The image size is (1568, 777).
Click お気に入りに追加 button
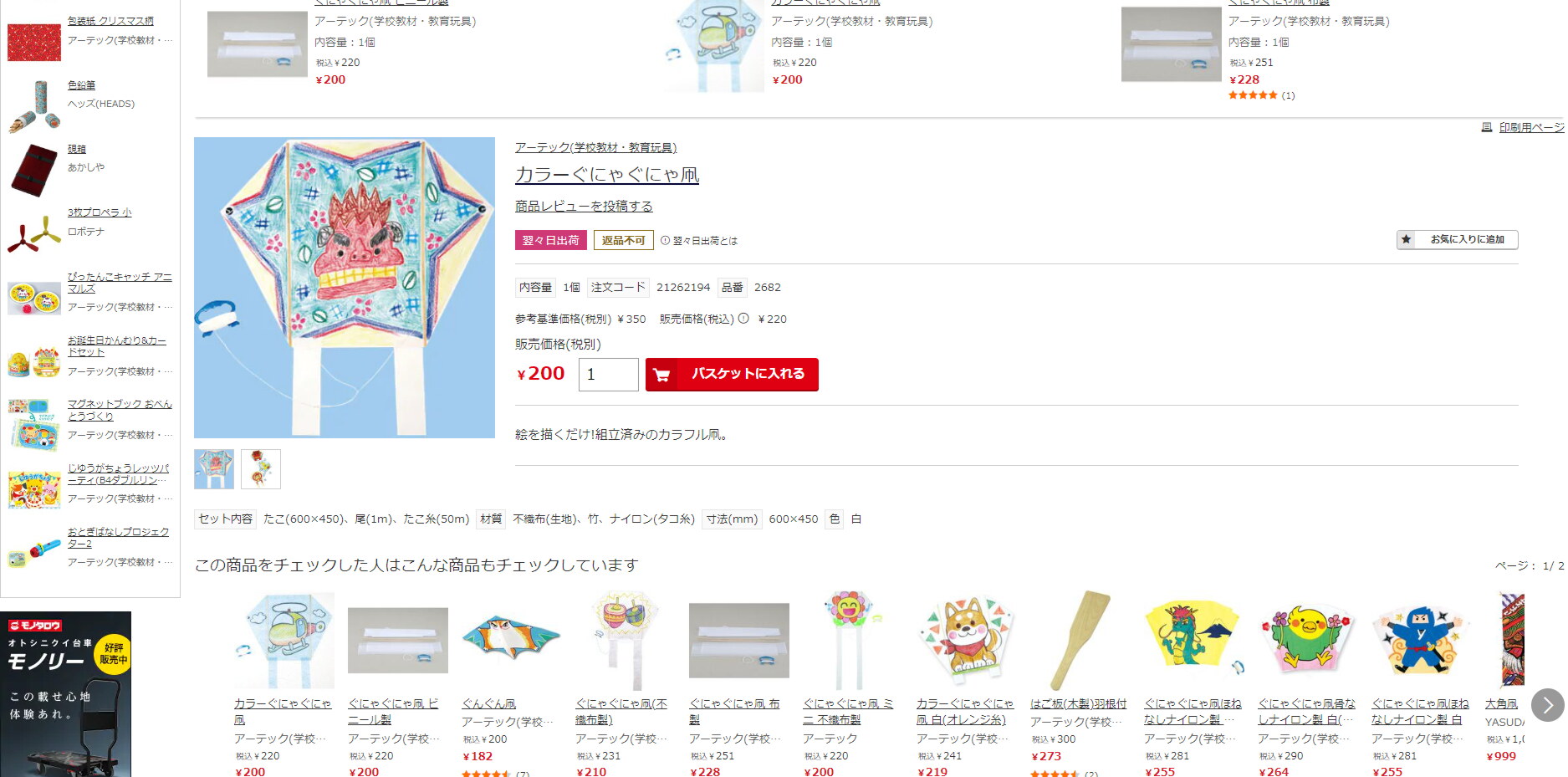pos(1457,239)
